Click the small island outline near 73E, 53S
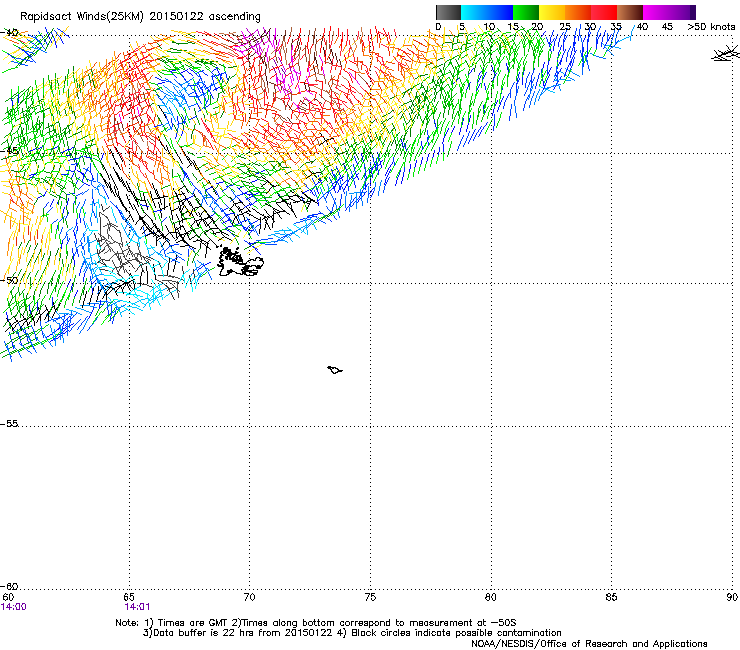This screenshot has width=740, height=650. point(335,370)
